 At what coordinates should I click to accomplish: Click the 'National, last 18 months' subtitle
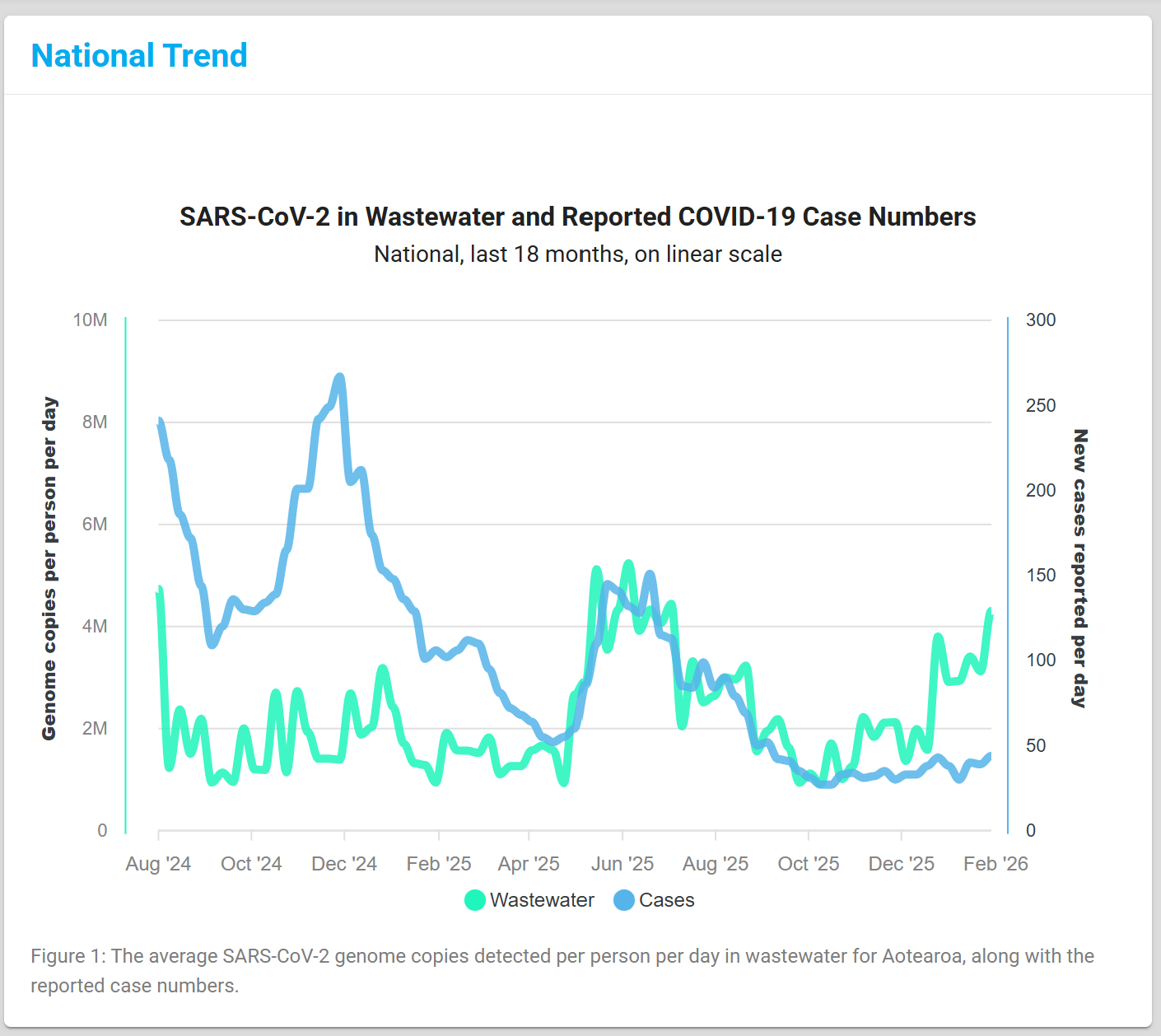coord(577,254)
